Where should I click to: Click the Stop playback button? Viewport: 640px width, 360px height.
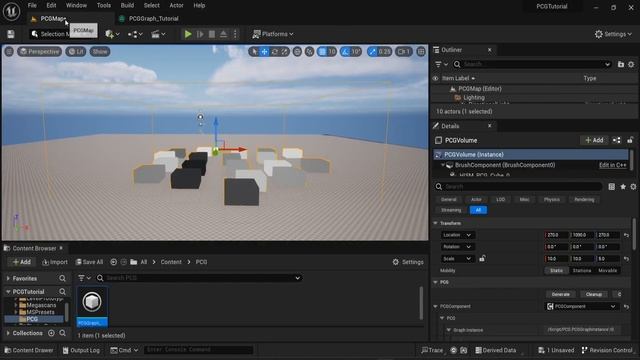coord(212,34)
